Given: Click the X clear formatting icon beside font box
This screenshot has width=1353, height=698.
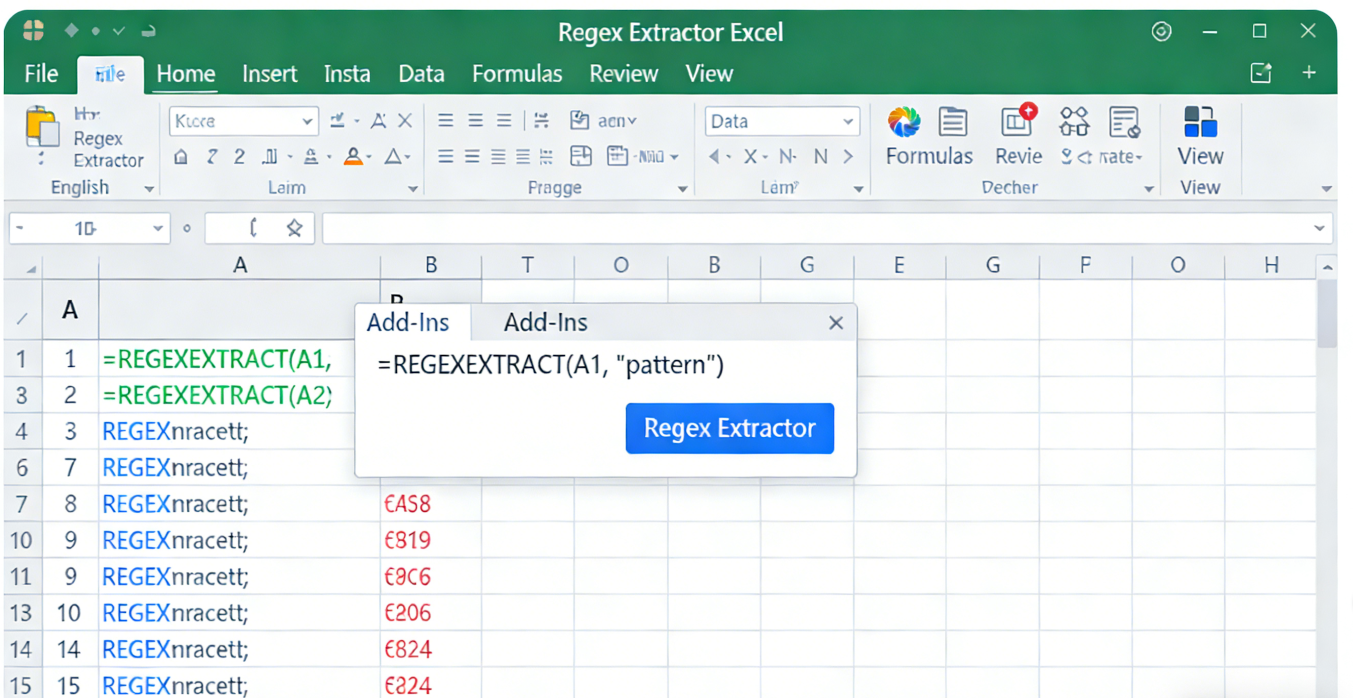Looking at the screenshot, I should pyautogui.click(x=405, y=121).
